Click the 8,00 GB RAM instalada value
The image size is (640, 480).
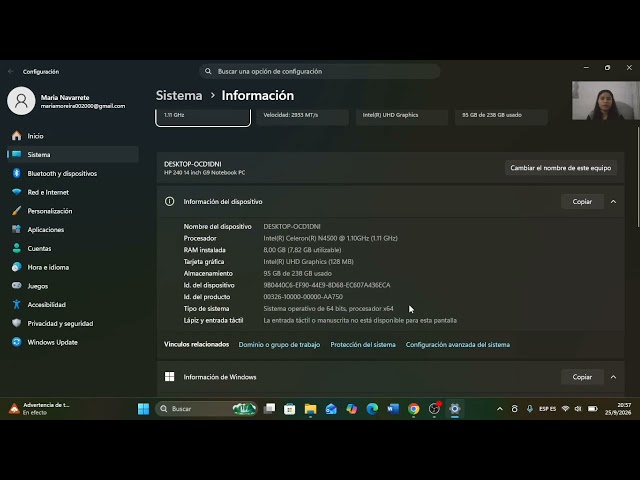(x=302, y=250)
